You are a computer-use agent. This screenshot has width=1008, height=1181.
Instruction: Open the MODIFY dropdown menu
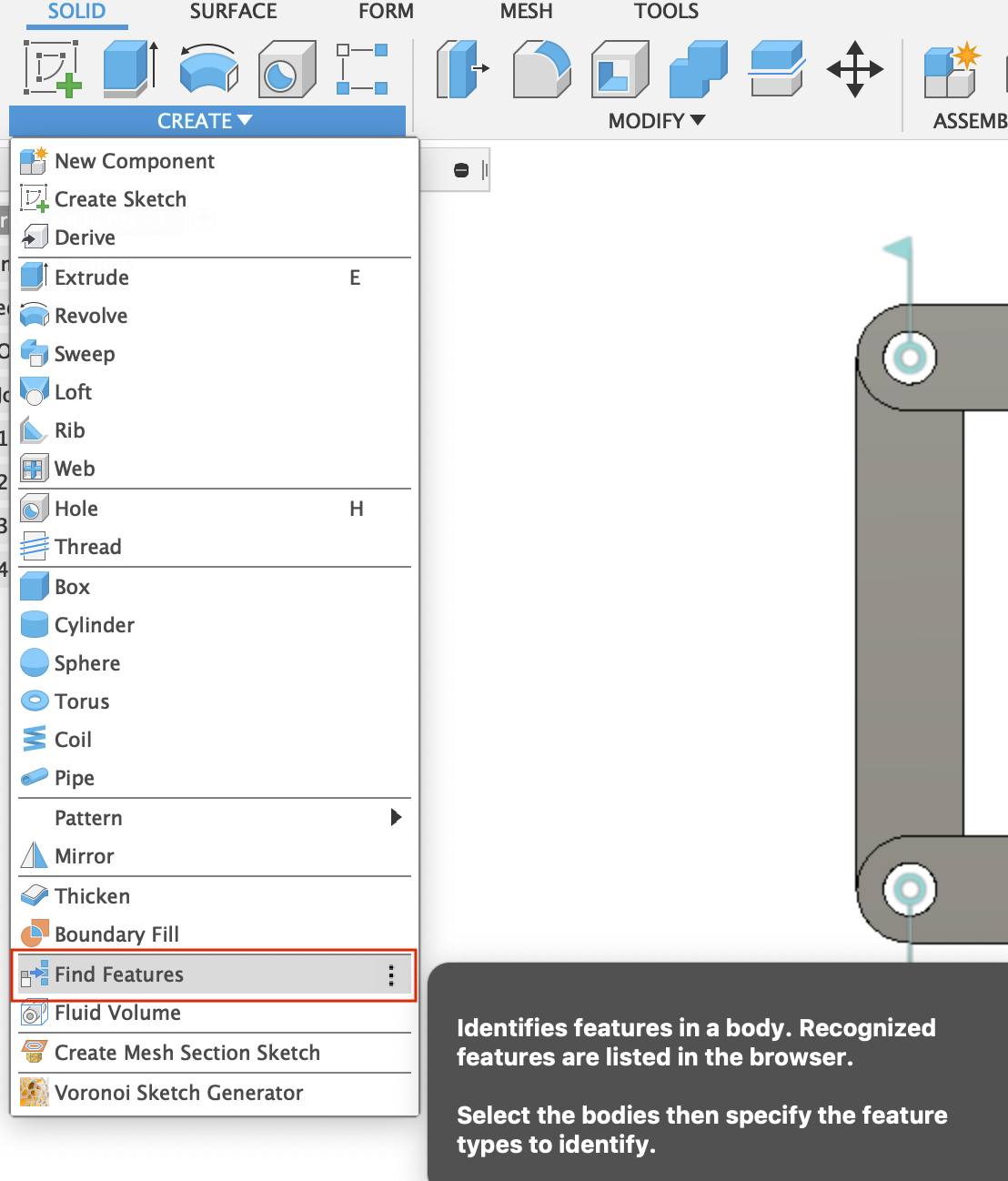tap(657, 121)
